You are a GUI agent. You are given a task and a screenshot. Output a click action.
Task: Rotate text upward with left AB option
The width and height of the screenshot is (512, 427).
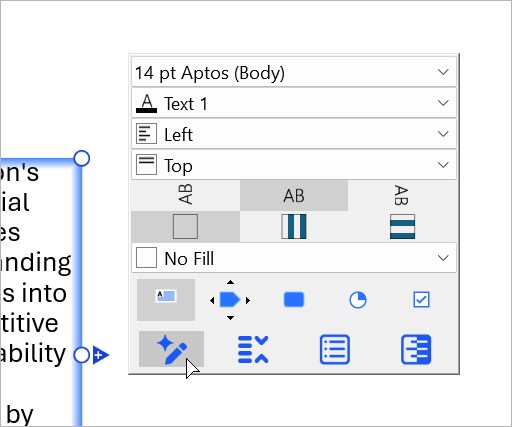point(185,194)
